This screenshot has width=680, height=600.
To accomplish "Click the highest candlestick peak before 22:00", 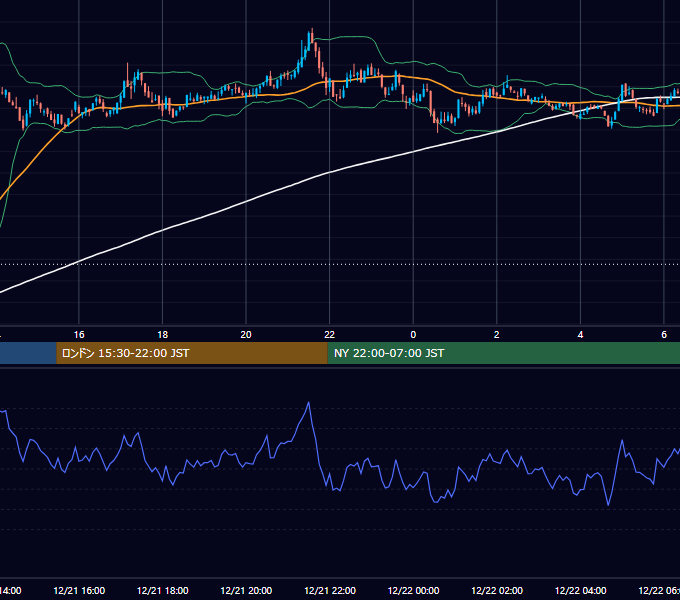I will [312, 31].
